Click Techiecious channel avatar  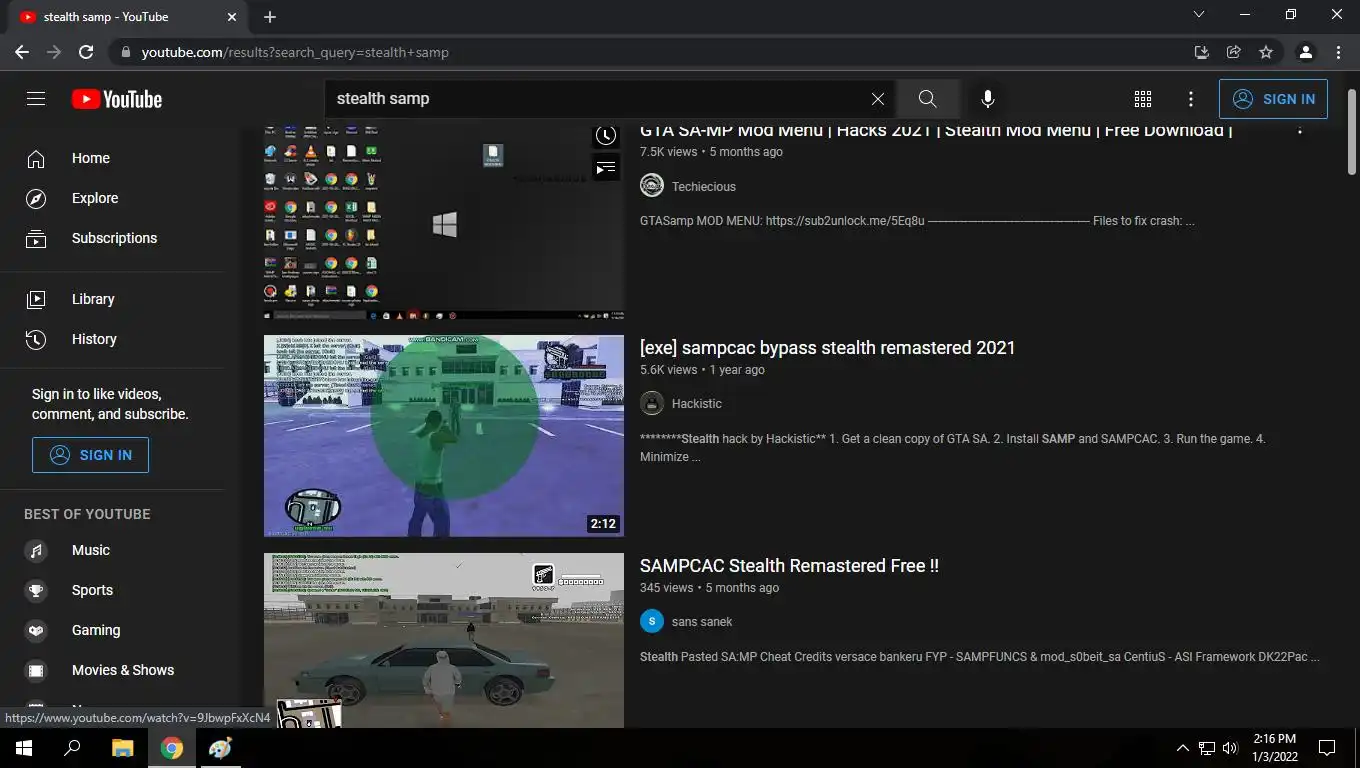click(652, 186)
